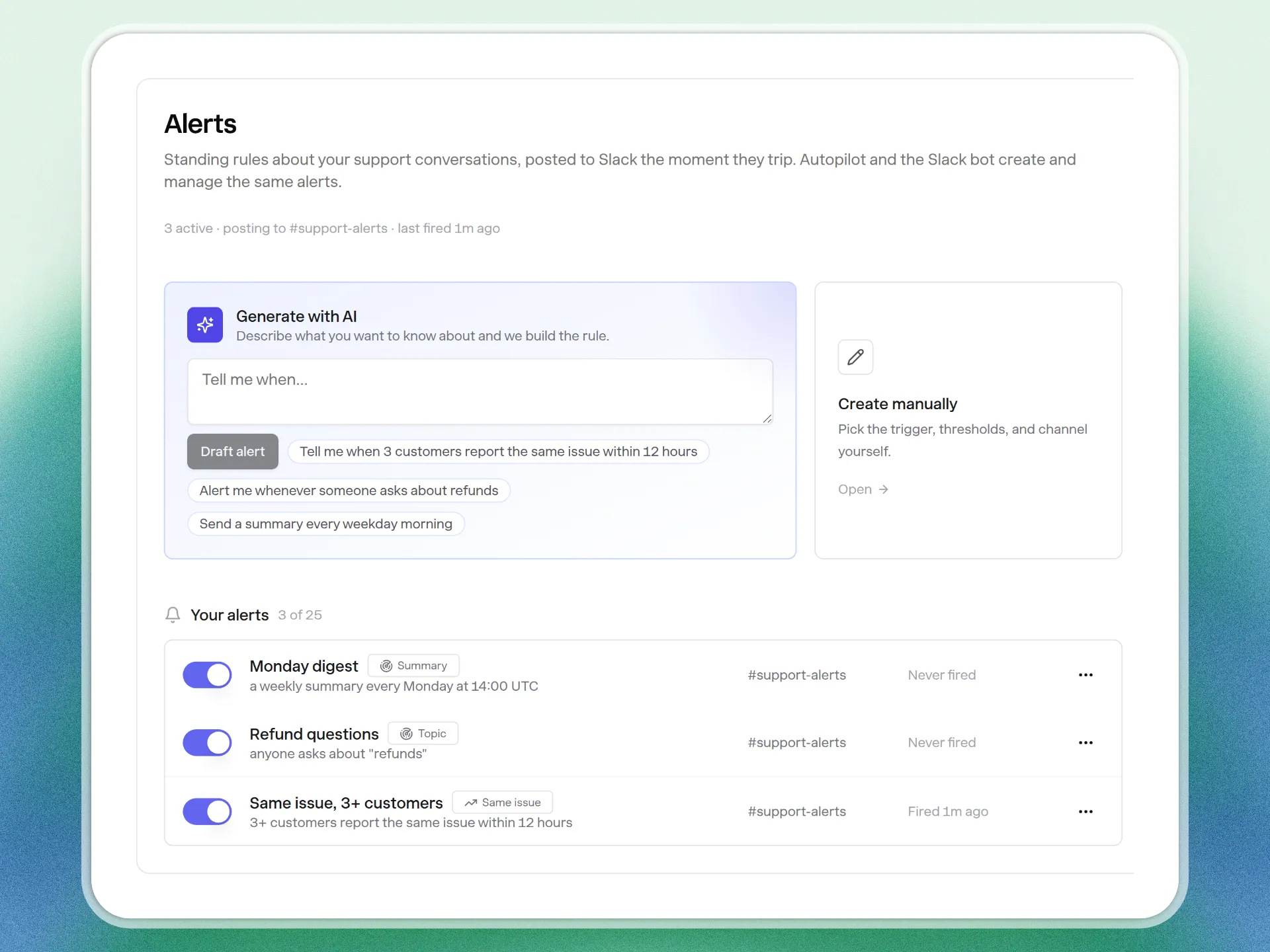Click the '3 of 25' alerts count

click(x=300, y=615)
